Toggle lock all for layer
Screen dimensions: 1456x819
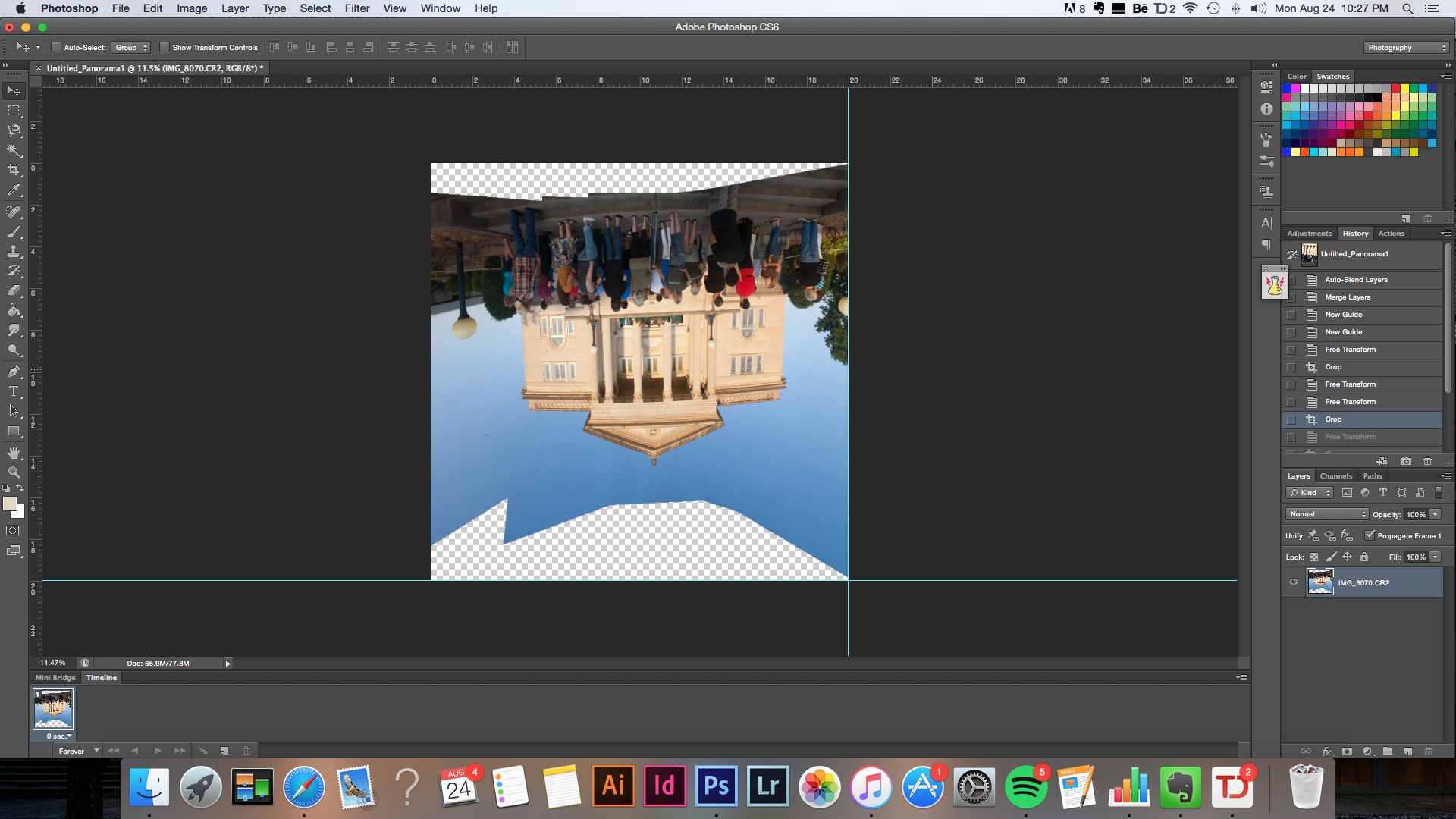(x=1364, y=557)
